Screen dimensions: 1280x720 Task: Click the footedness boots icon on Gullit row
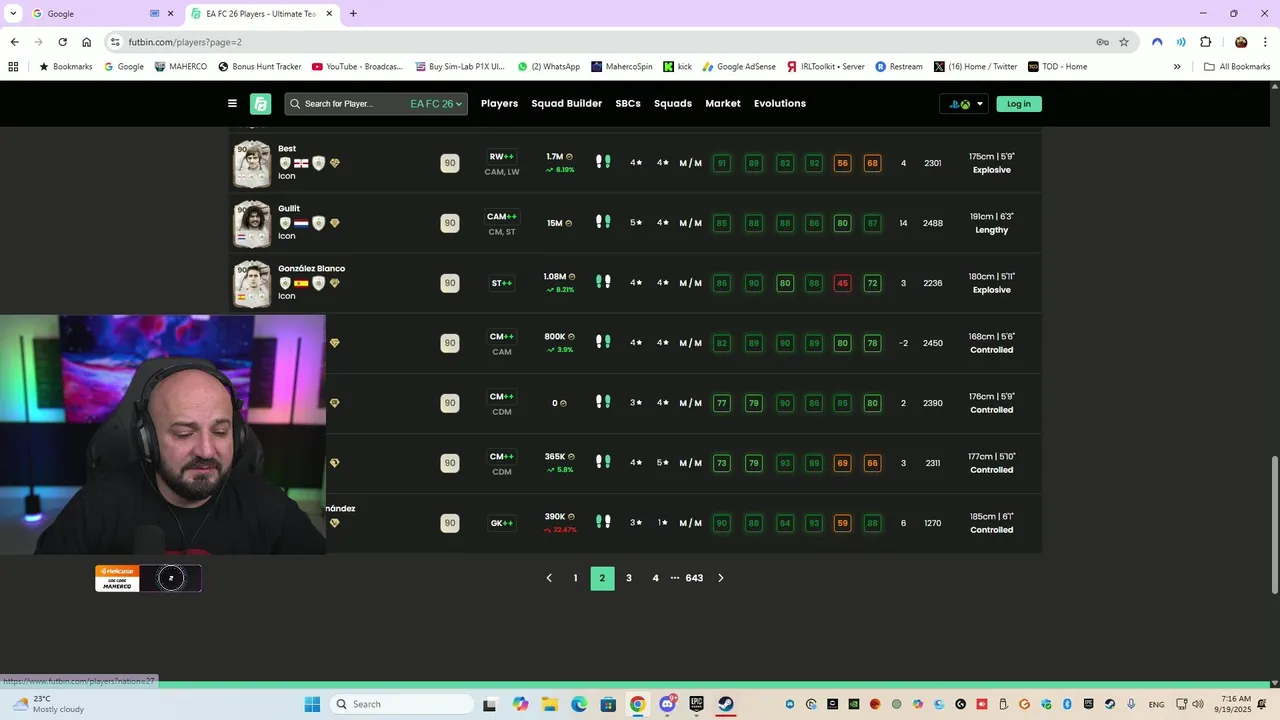(603, 222)
